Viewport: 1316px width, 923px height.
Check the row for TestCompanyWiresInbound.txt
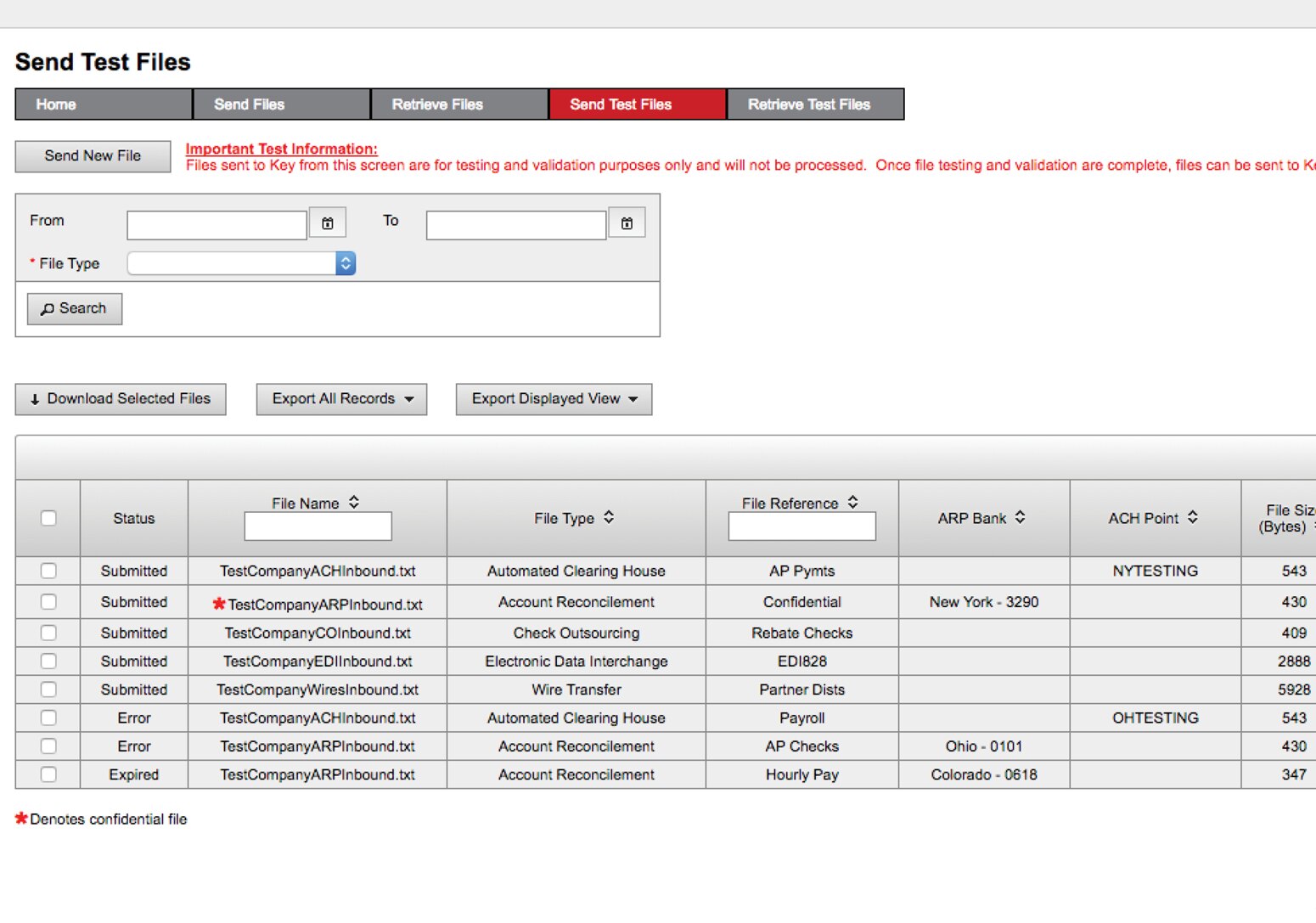48,689
